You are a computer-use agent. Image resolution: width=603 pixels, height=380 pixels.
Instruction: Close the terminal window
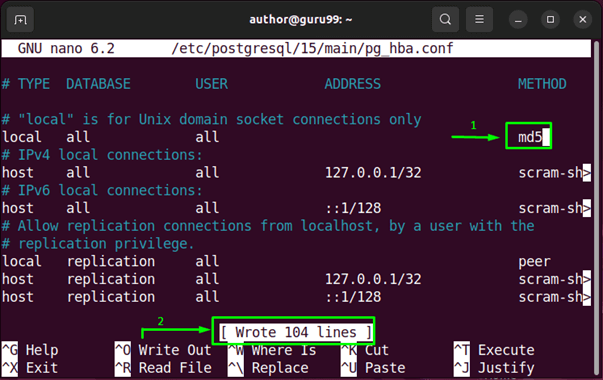pyautogui.click(x=583, y=20)
